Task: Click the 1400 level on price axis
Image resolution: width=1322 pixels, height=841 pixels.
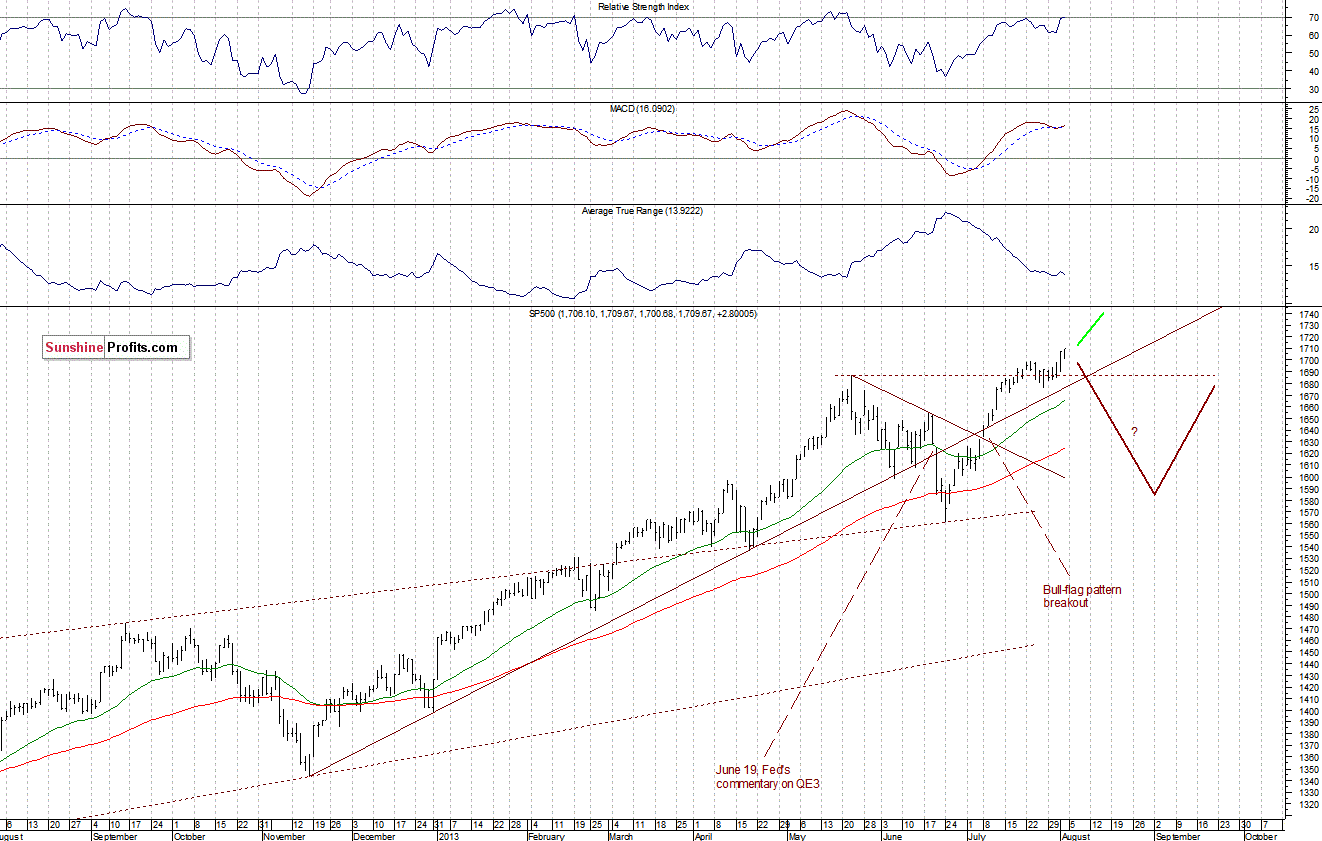Action: pos(1307,711)
